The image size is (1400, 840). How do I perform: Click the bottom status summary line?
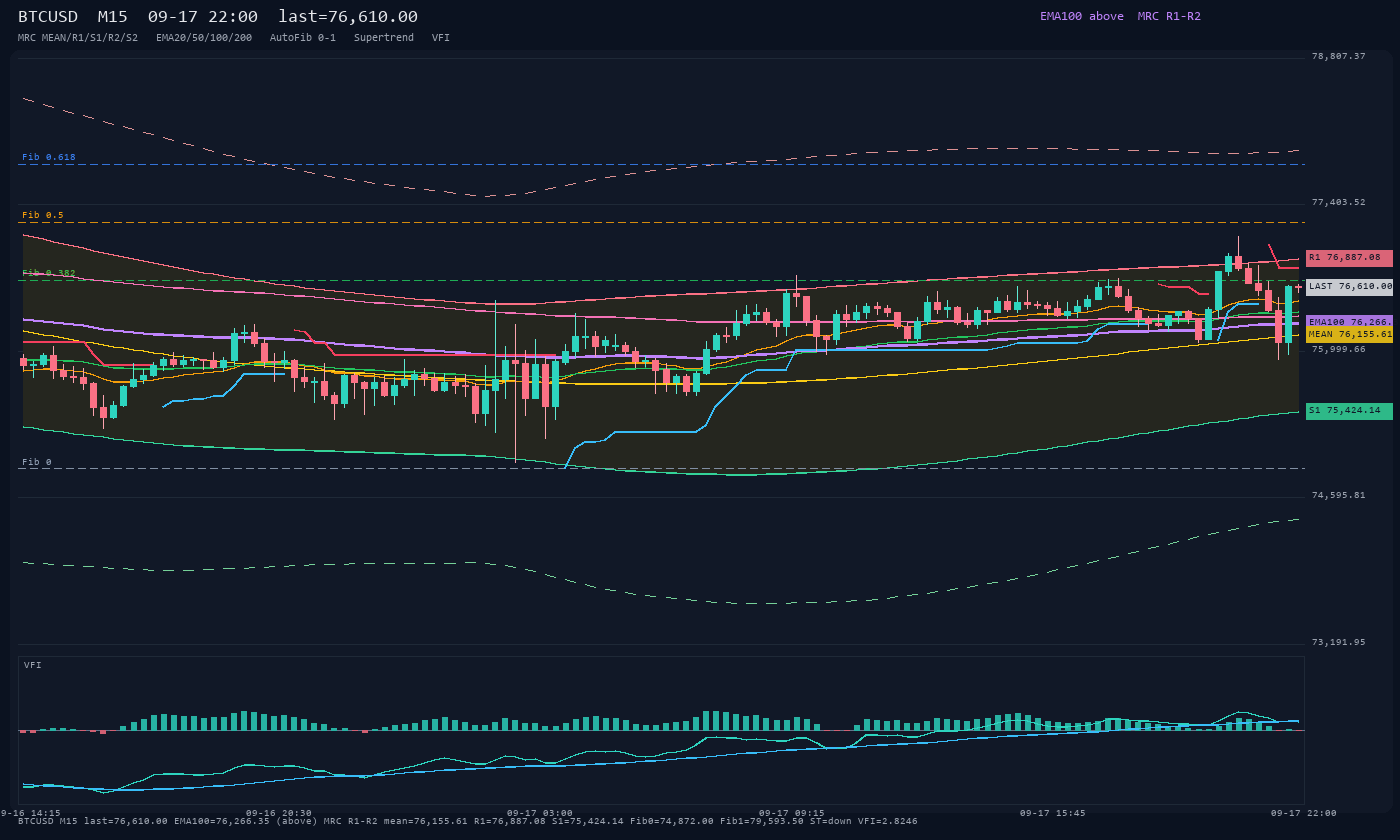click(468, 821)
